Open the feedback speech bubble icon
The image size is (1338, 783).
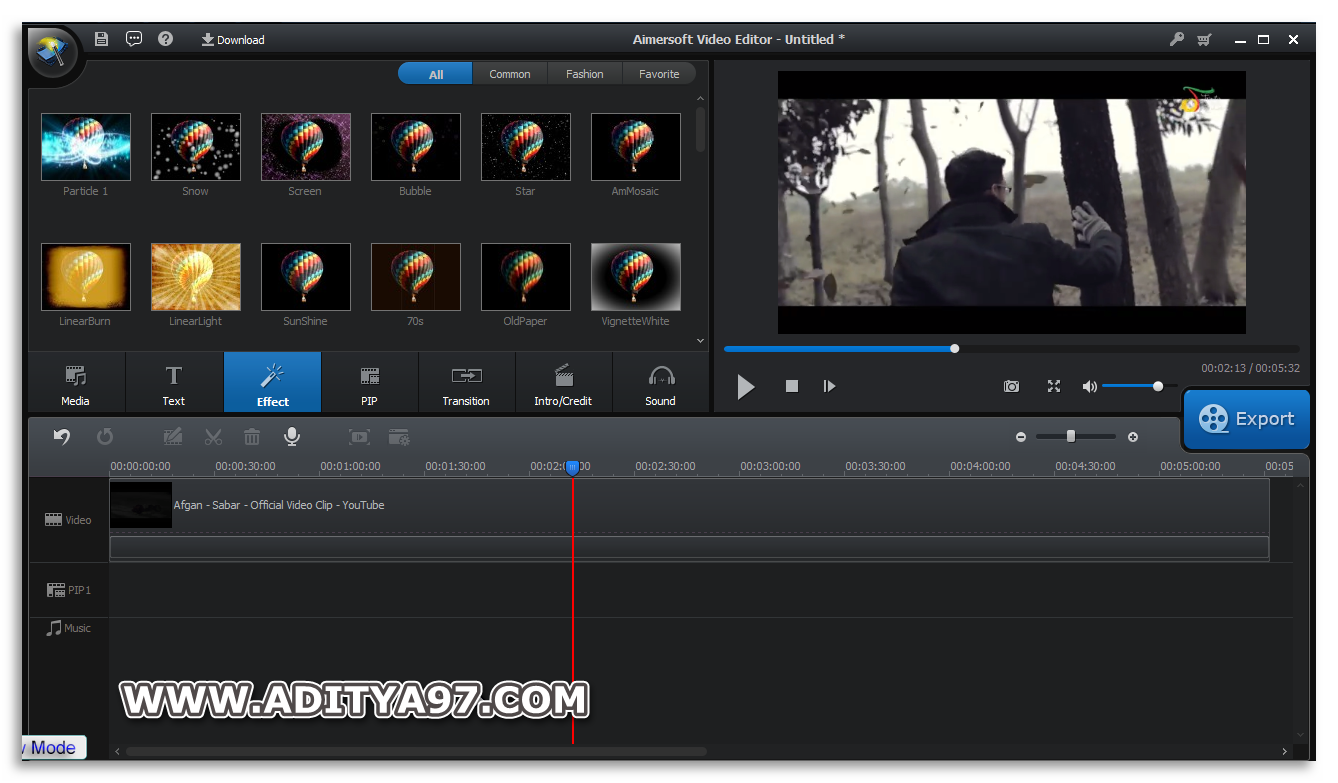pyautogui.click(x=134, y=39)
